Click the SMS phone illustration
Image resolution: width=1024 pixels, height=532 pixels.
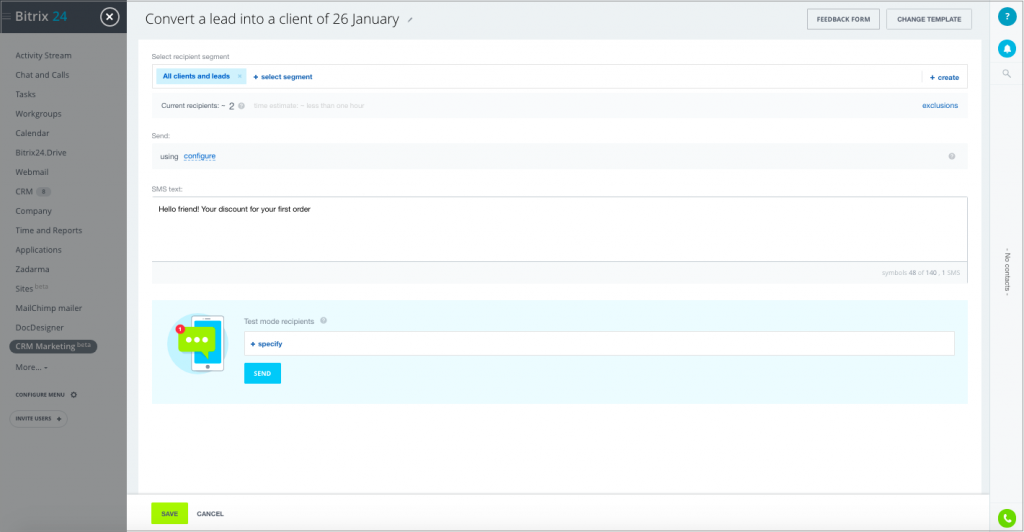198,343
